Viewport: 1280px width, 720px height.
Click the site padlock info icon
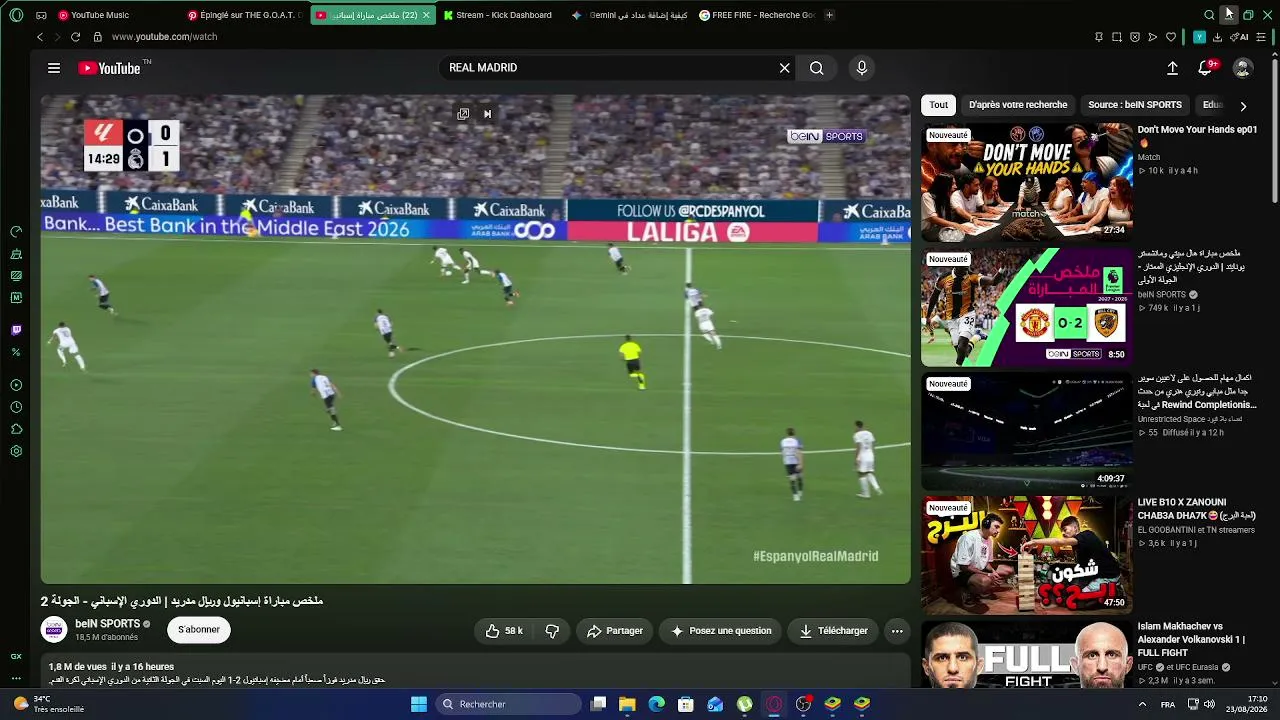97,37
